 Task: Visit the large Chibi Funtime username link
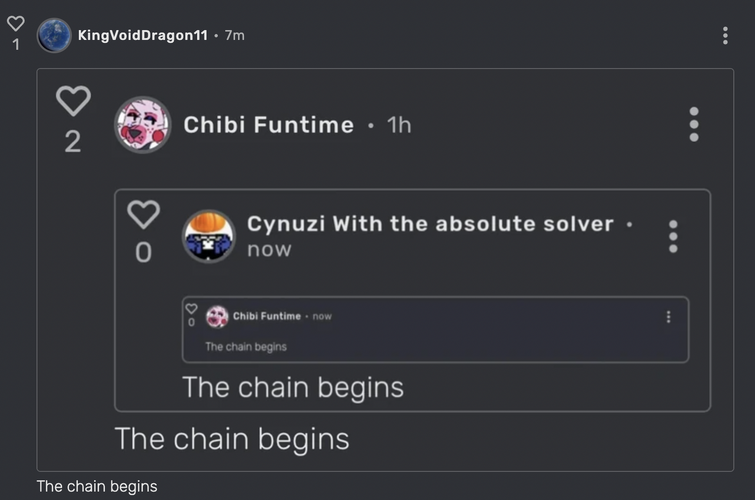tap(269, 125)
